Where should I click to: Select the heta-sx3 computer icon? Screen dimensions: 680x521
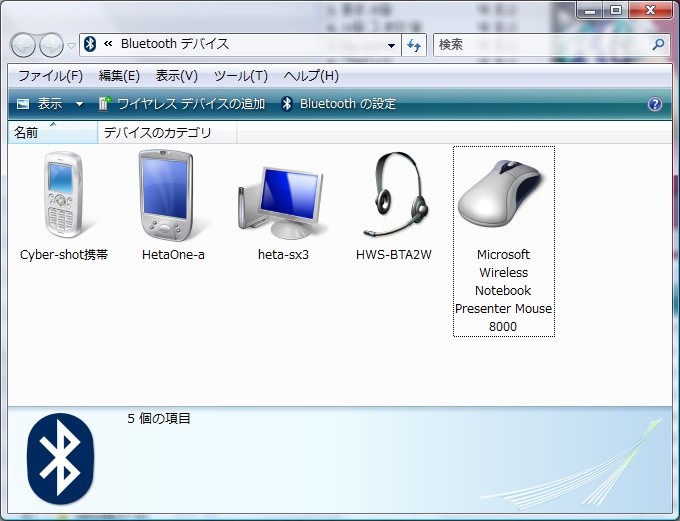pos(281,202)
